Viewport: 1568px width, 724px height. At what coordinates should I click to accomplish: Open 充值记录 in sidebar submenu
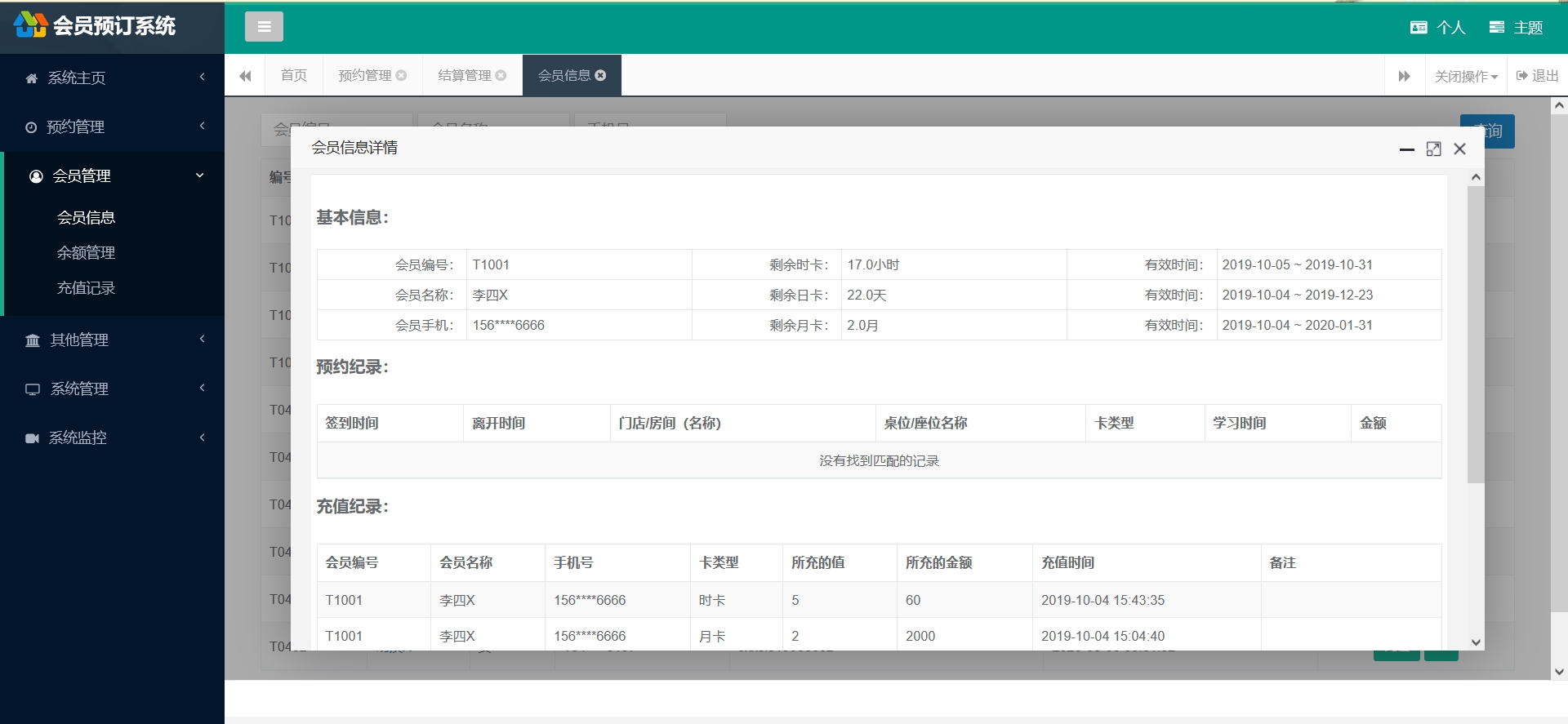pos(86,288)
